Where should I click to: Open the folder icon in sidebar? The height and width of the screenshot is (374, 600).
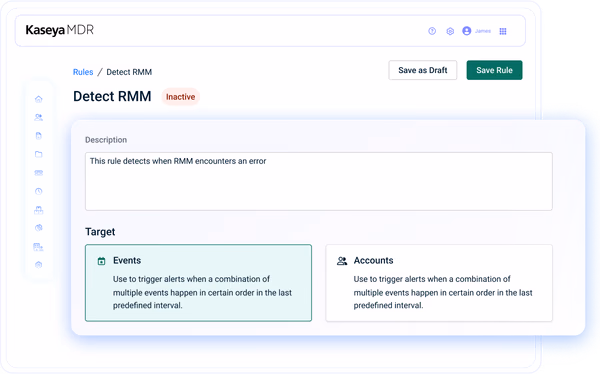click(x=39, y=154)
